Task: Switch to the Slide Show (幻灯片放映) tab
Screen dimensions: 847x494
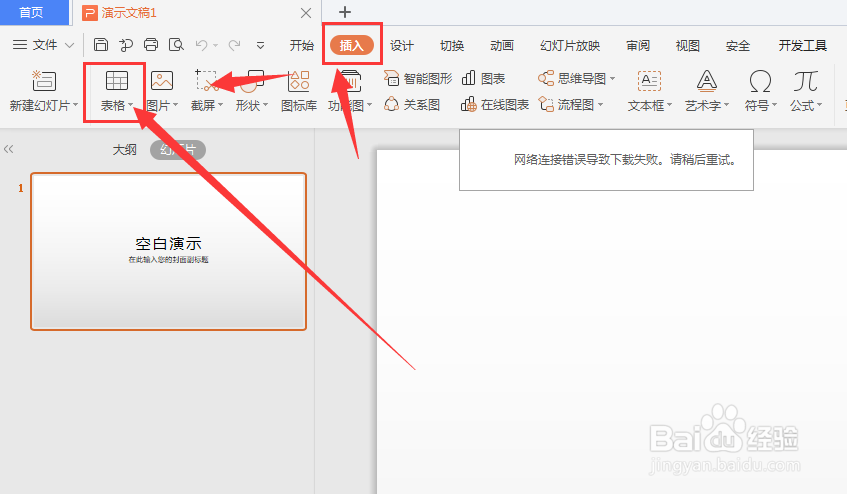Action: click(x=570, y=45)
